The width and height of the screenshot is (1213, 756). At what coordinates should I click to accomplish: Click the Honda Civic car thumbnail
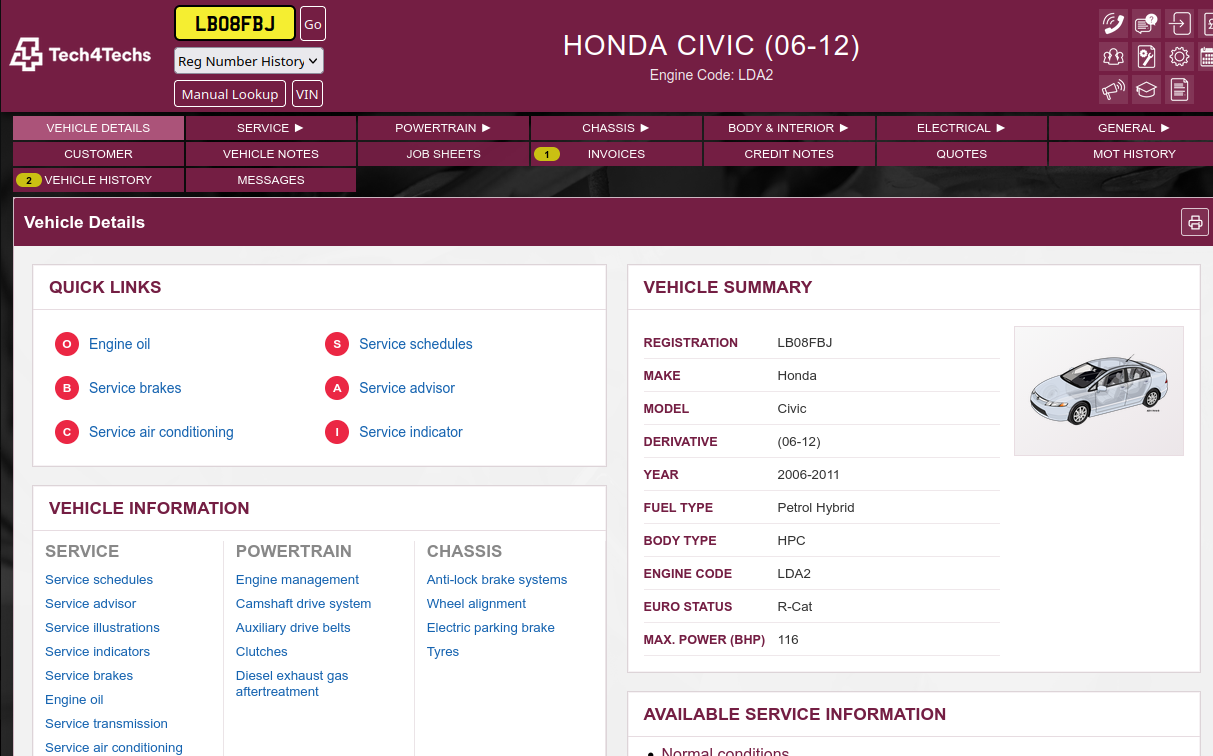pyautogui.click(x=1099, y=391)
